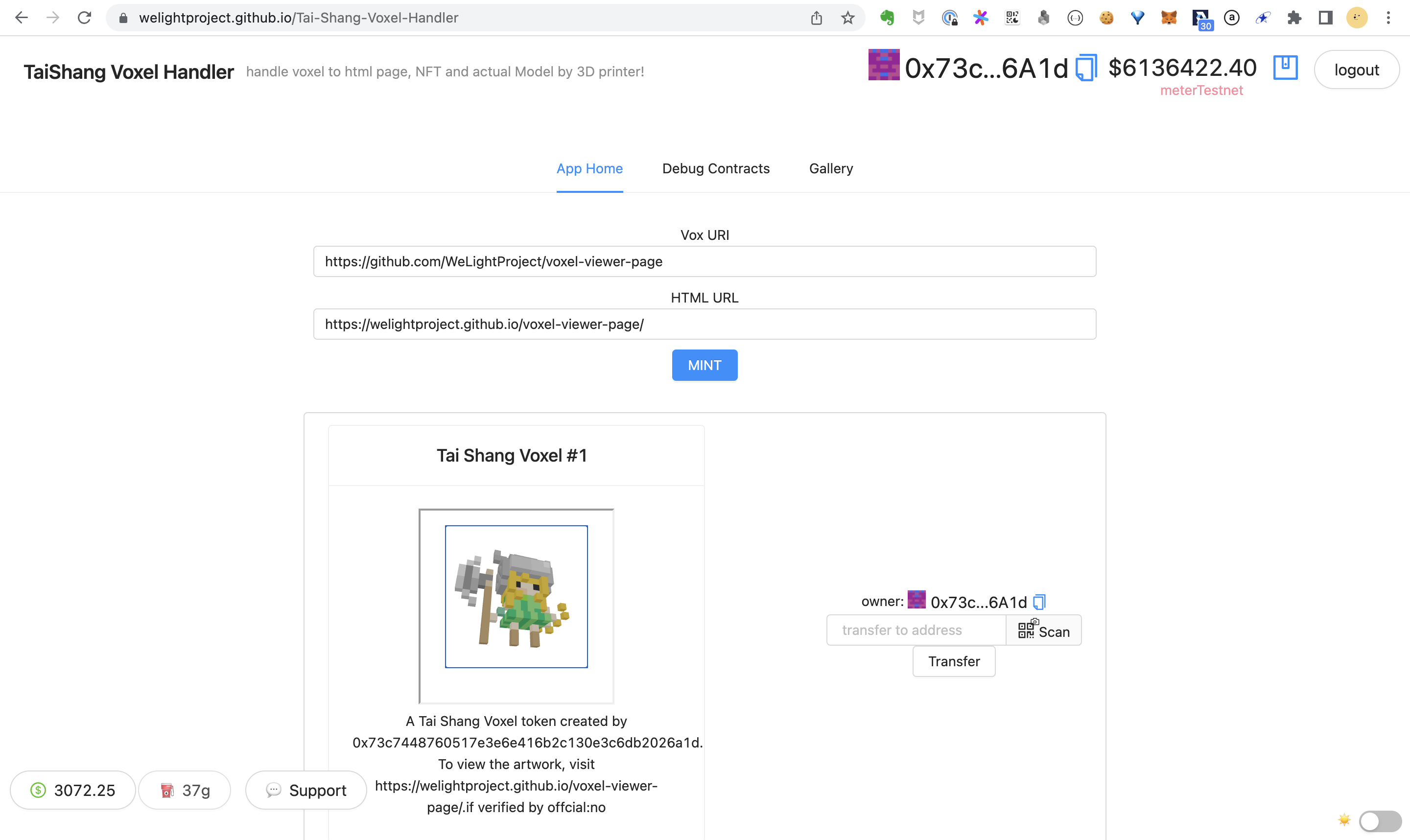Copy the owner address of Voxel #1
Image resolution: width=1410 pixels, height=840 pixels.
1039,602
